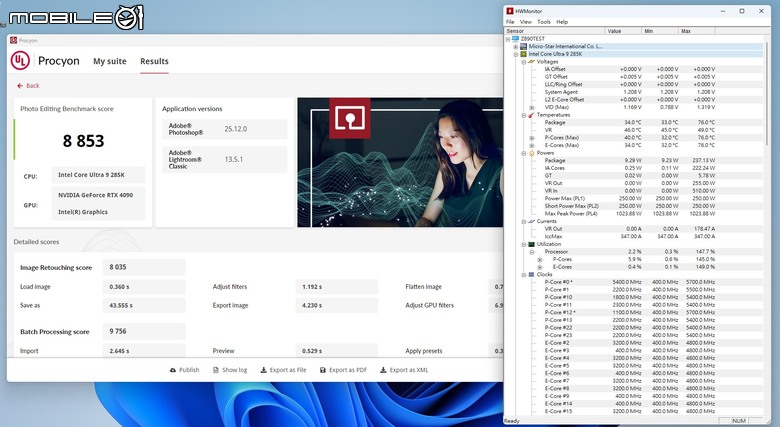780x427 pixels.
Task: Click the Value column header
Action: point(623,31)
